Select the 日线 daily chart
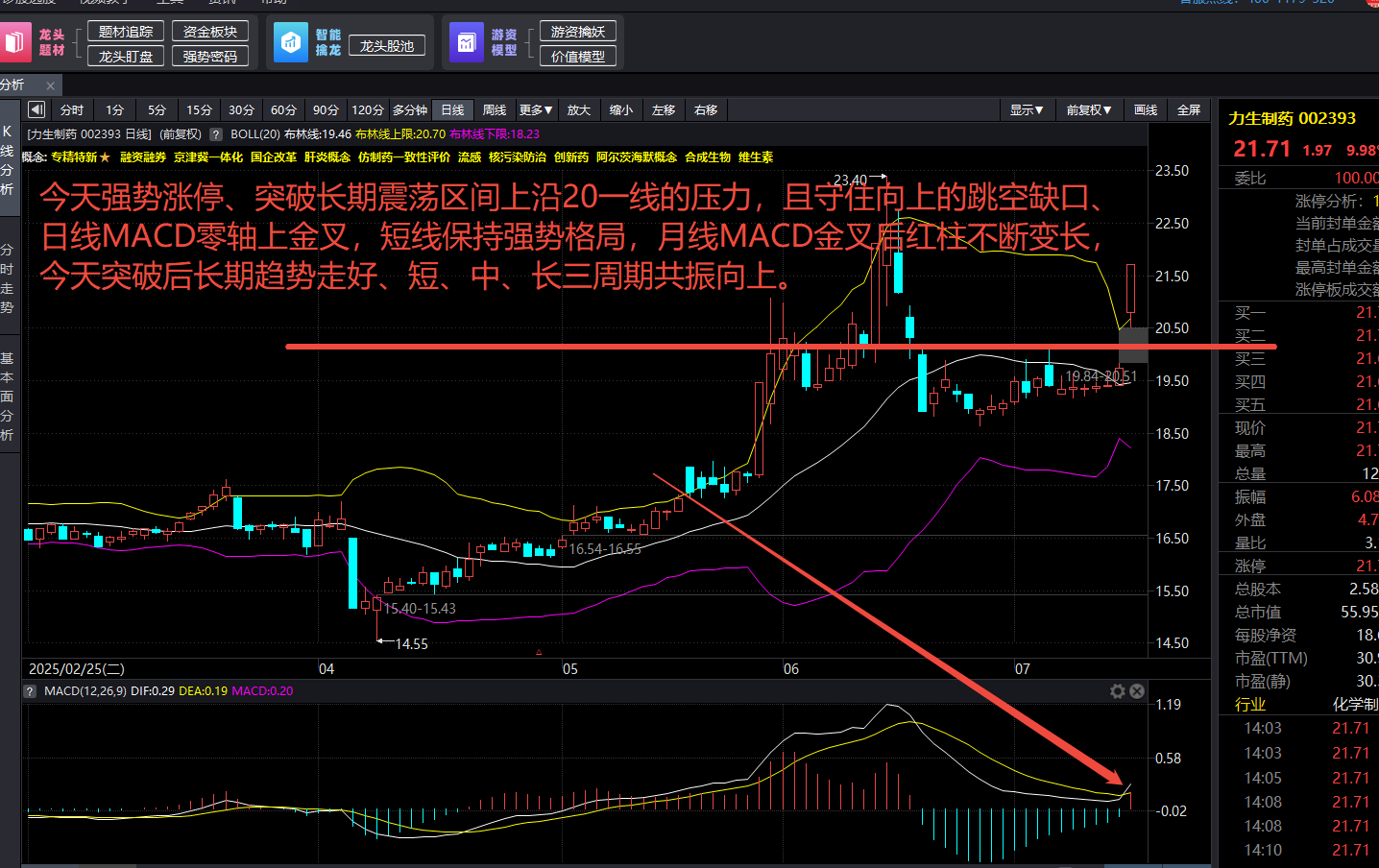The image size is (1379, 868). 452,109
